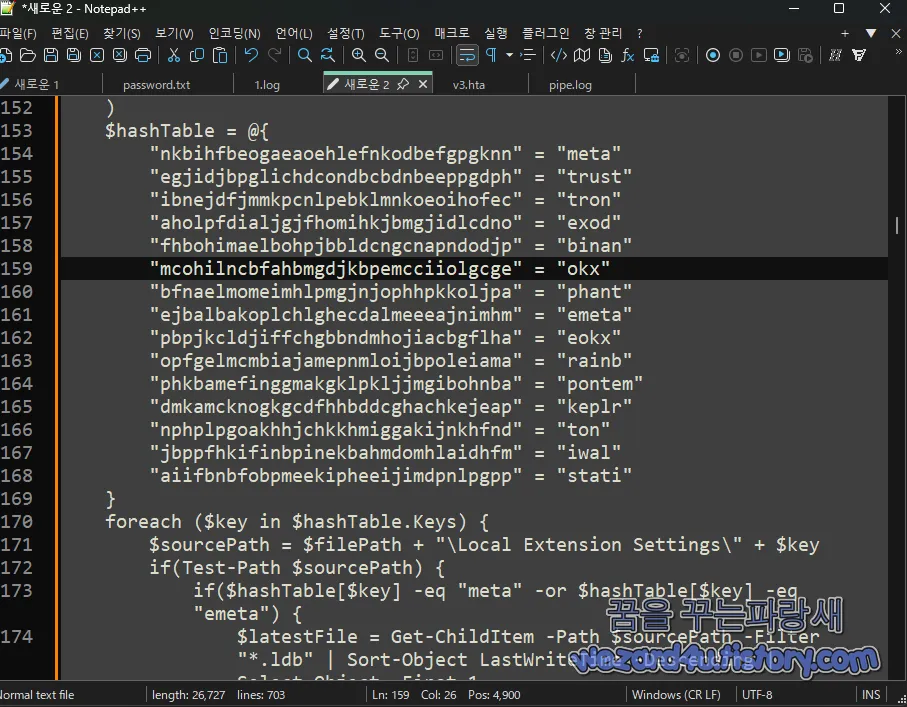Switch to the v3.hta tab
This screenshot has height=707, width=907.
pyautogui.click(x=469, y=84)
